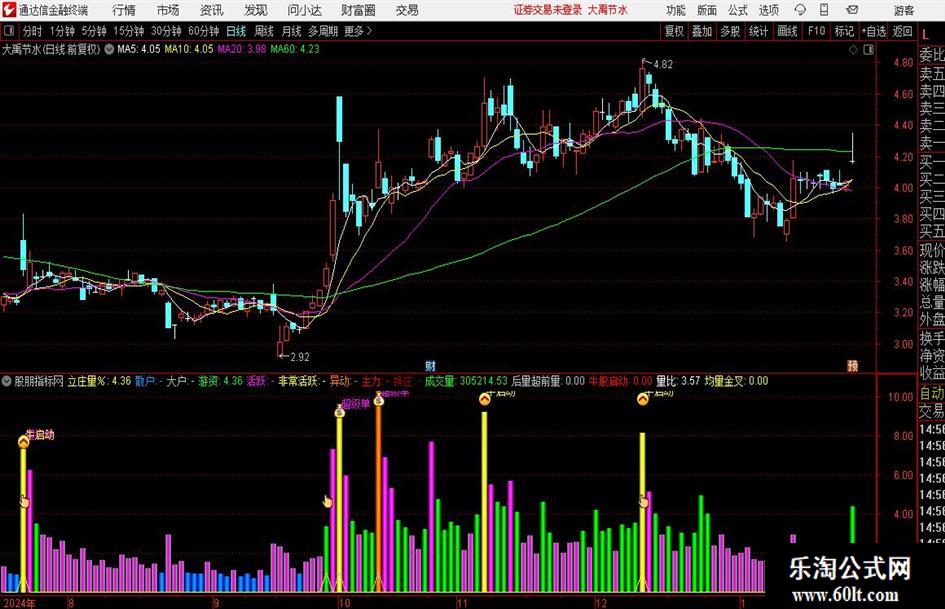Screen dimensions: 945x609
Task: Open the 选项 menu
Action: pos(769,10)
